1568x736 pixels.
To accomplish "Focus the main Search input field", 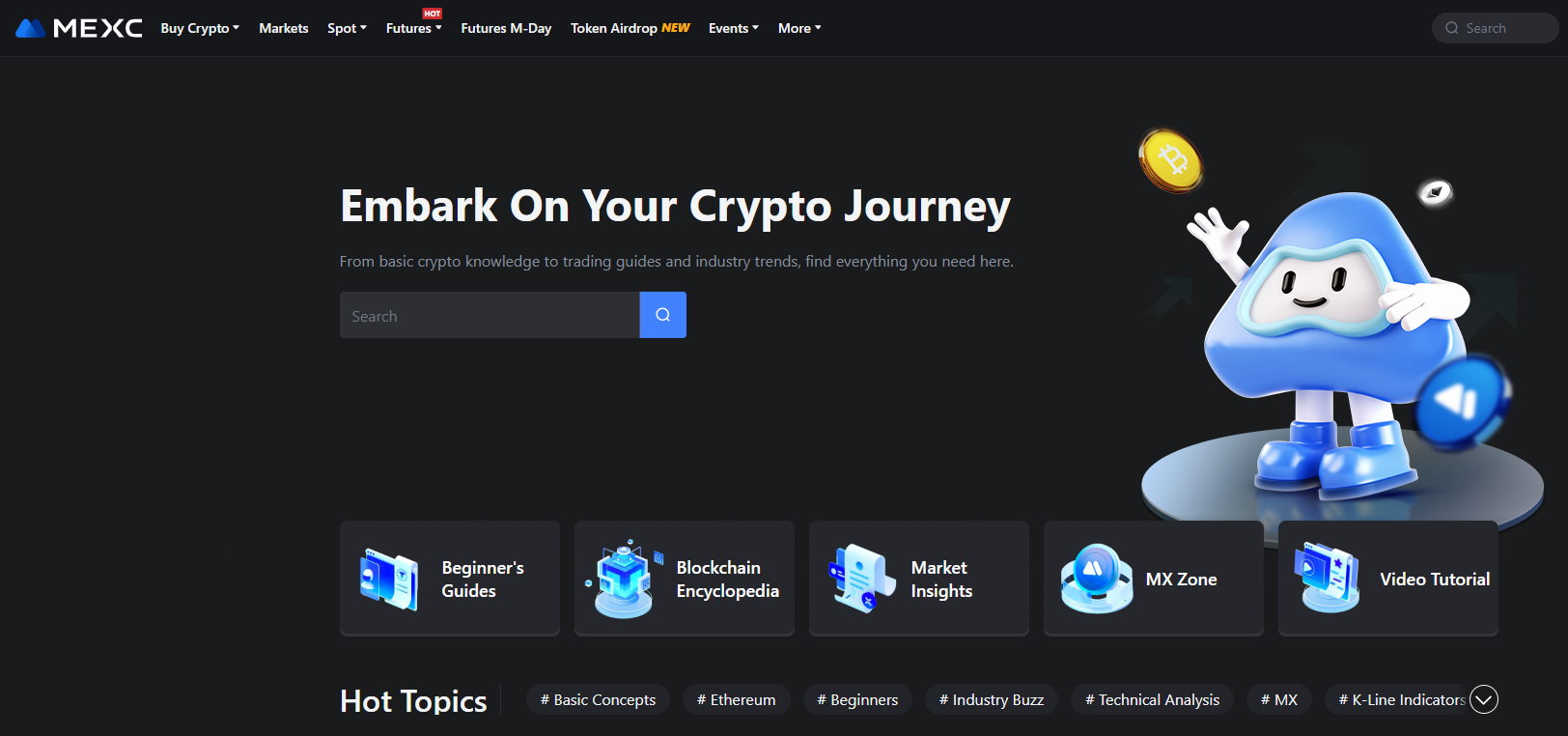I will pos(490,315).
